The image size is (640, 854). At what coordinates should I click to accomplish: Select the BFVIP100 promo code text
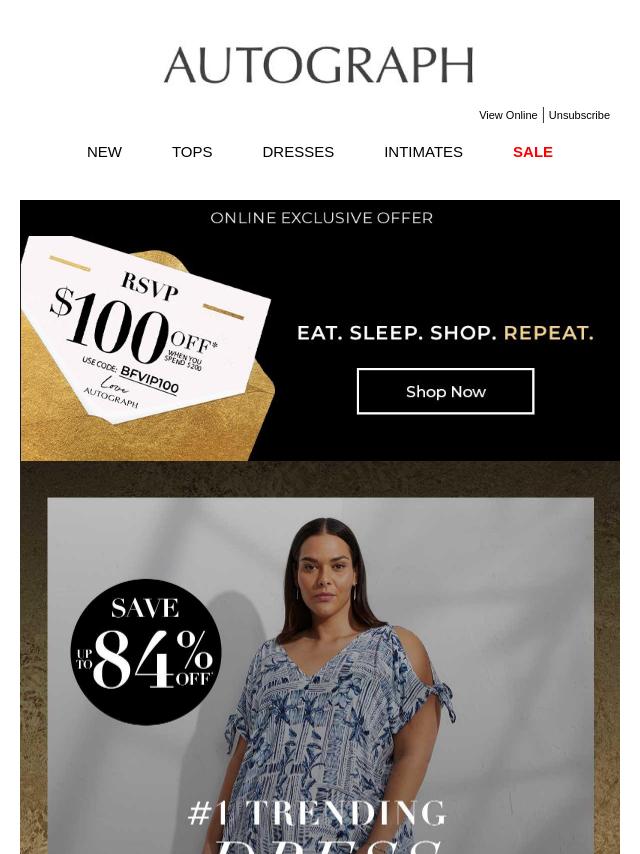[x=149, y=380]
